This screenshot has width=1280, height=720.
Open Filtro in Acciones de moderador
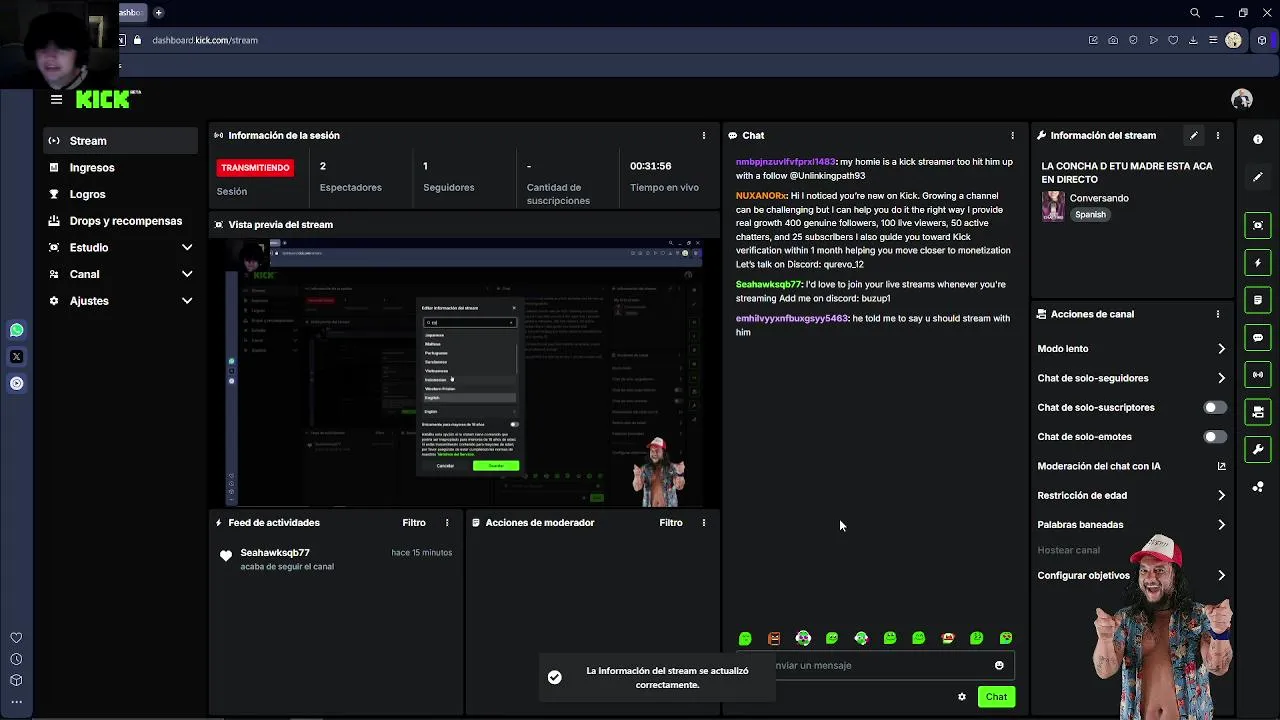click(671, 522)
